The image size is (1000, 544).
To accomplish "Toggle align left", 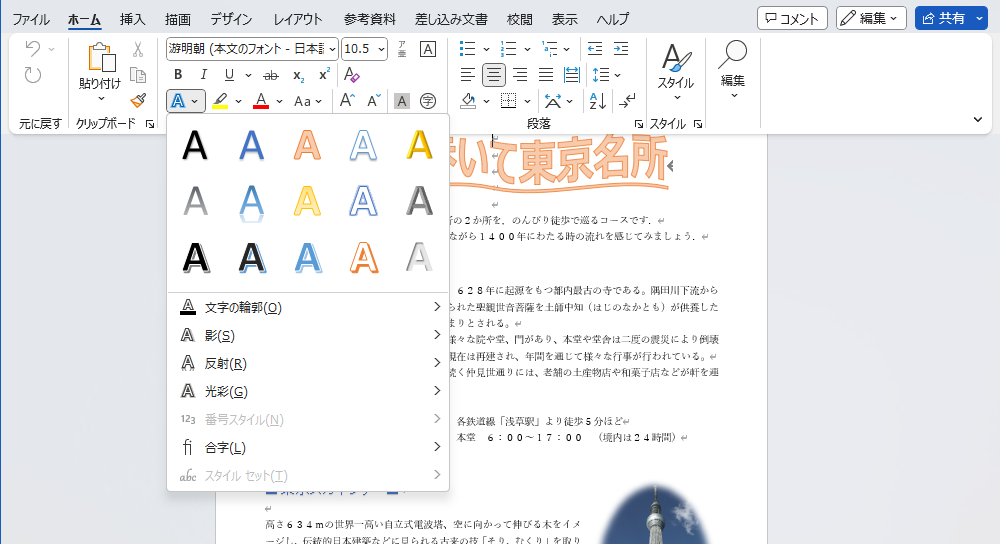I will click(467, 75).
